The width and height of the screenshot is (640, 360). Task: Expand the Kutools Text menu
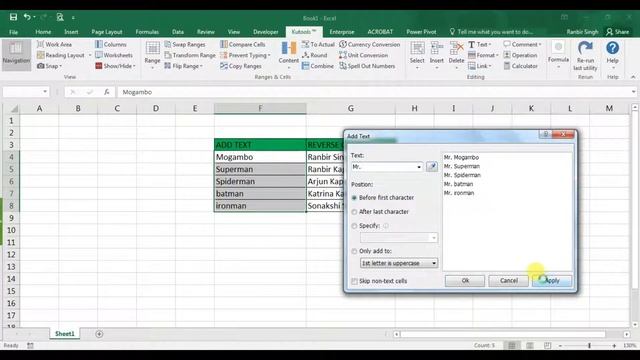pyautogui.click(x=480, y=44)
